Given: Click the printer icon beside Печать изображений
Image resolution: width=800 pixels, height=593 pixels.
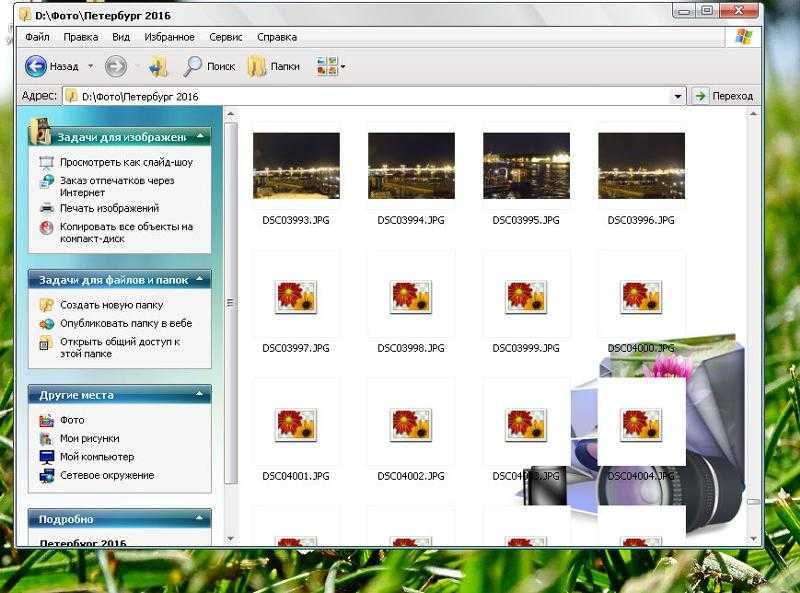Looking at the screenshot, I should [x=46, y=208].
